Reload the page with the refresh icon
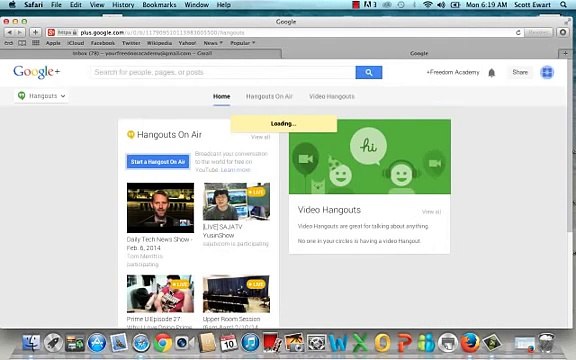The height and width of the screenshot is (360, 576). coord(518,32)
